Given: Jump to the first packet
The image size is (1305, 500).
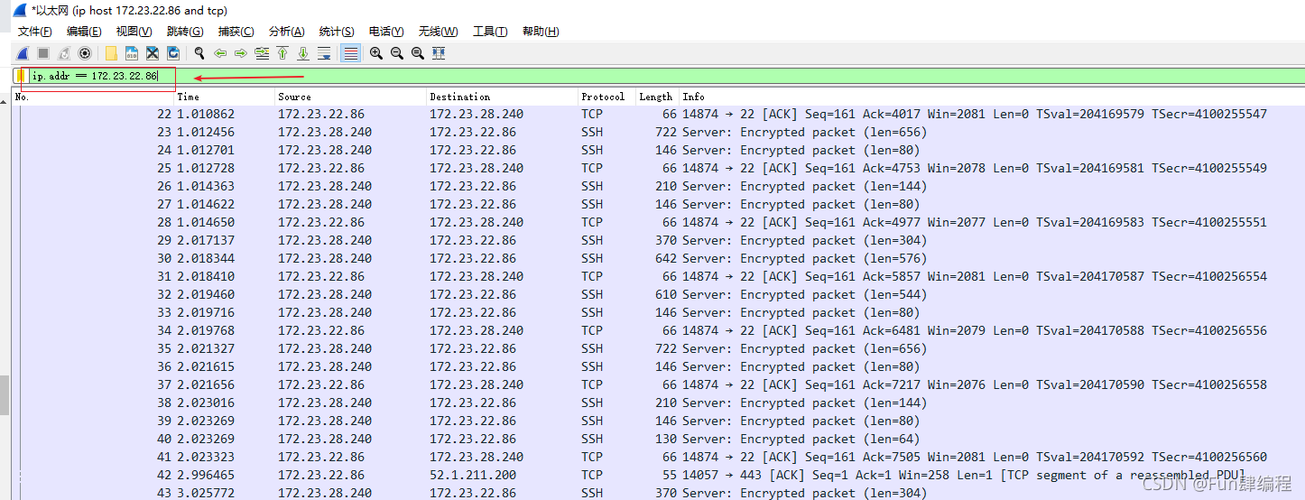Looking at the screenshot, I should [283, 53].
